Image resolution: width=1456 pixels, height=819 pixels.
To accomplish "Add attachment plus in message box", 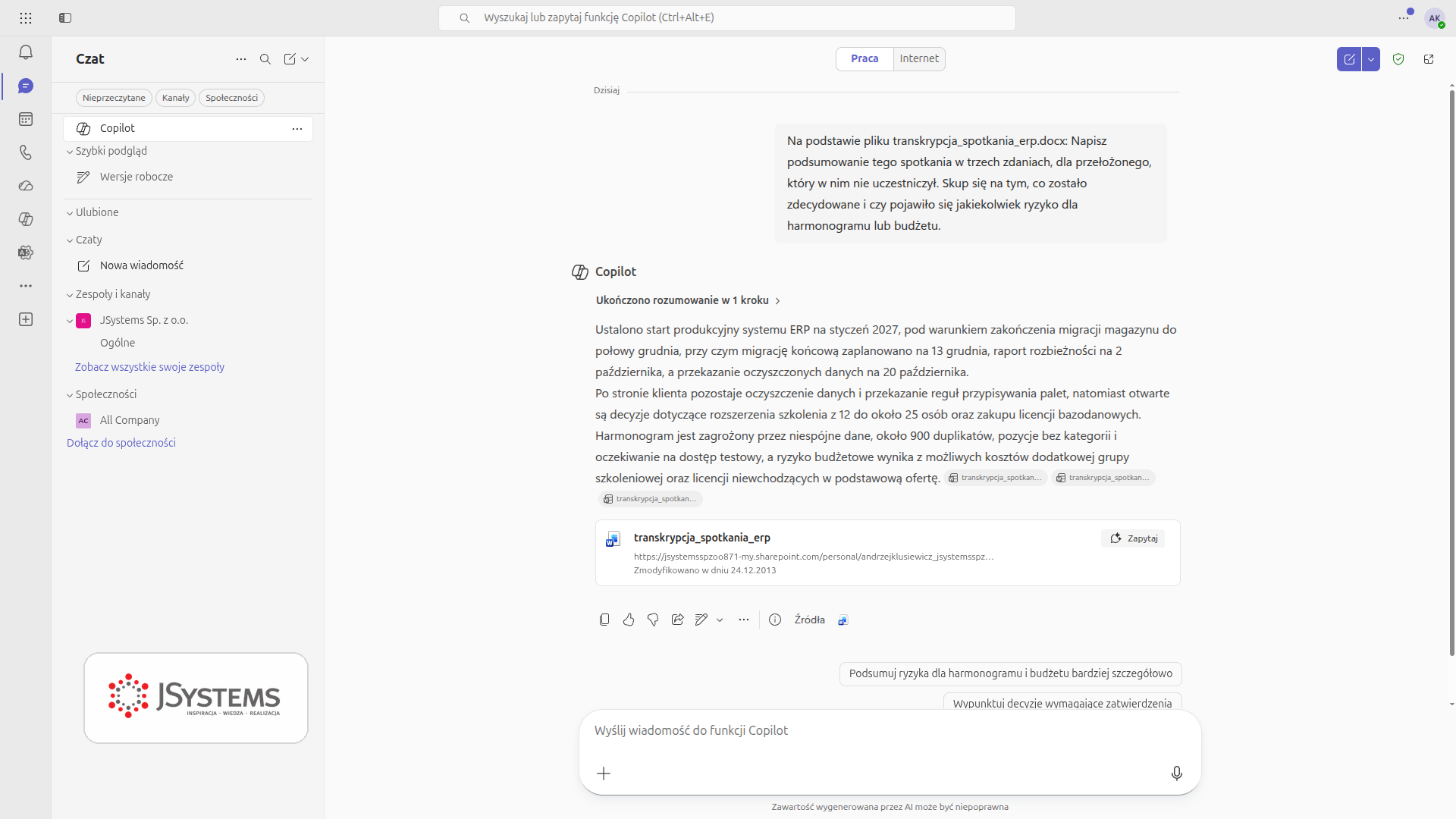I will point(604,773).
